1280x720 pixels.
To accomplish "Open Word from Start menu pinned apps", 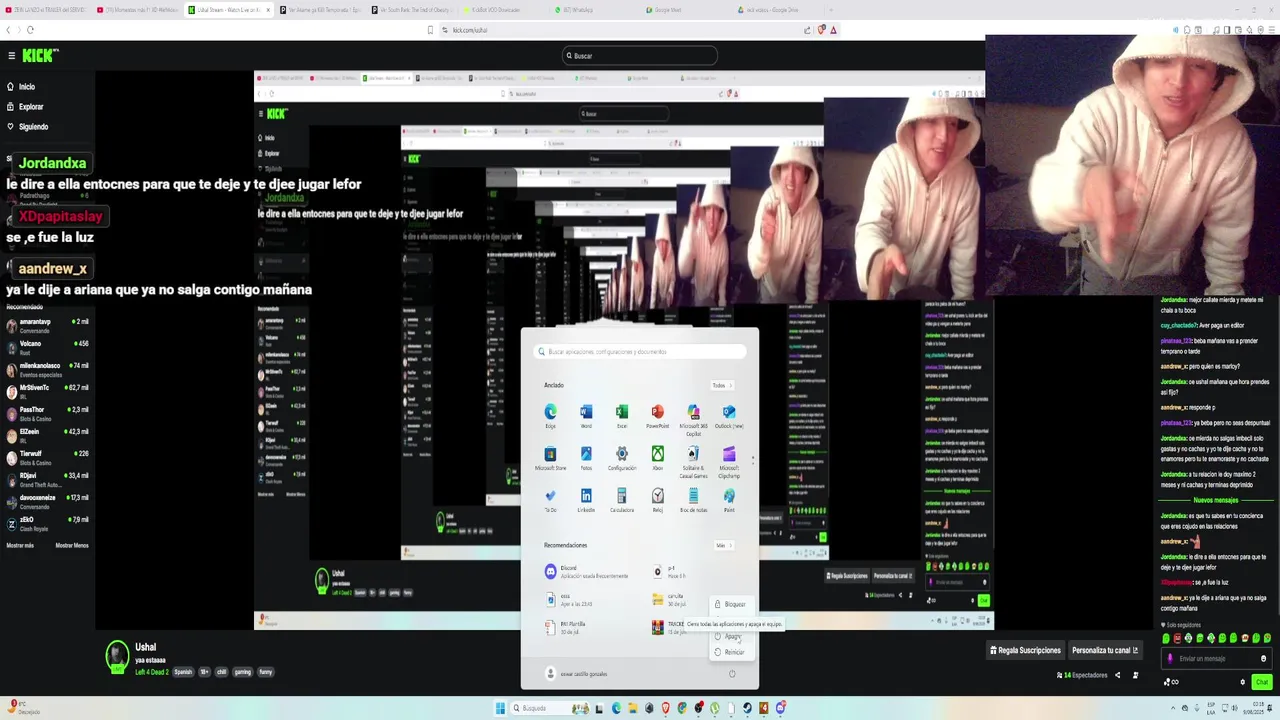I will click(x=586, y=416).
